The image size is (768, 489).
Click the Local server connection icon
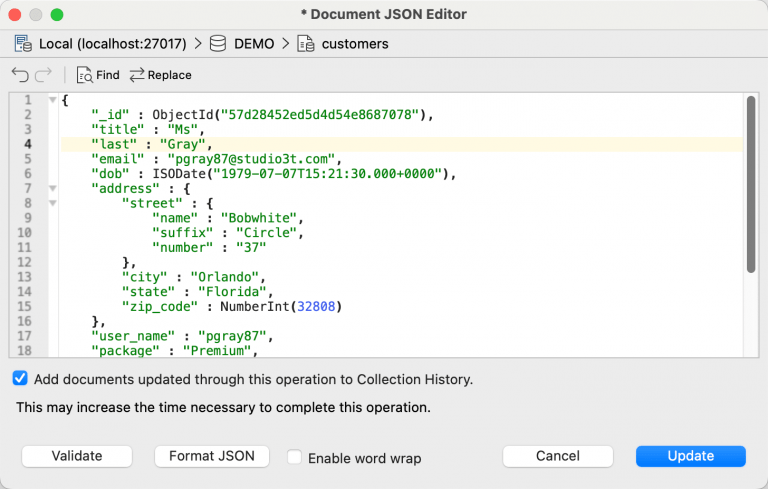tap(23, 44)
